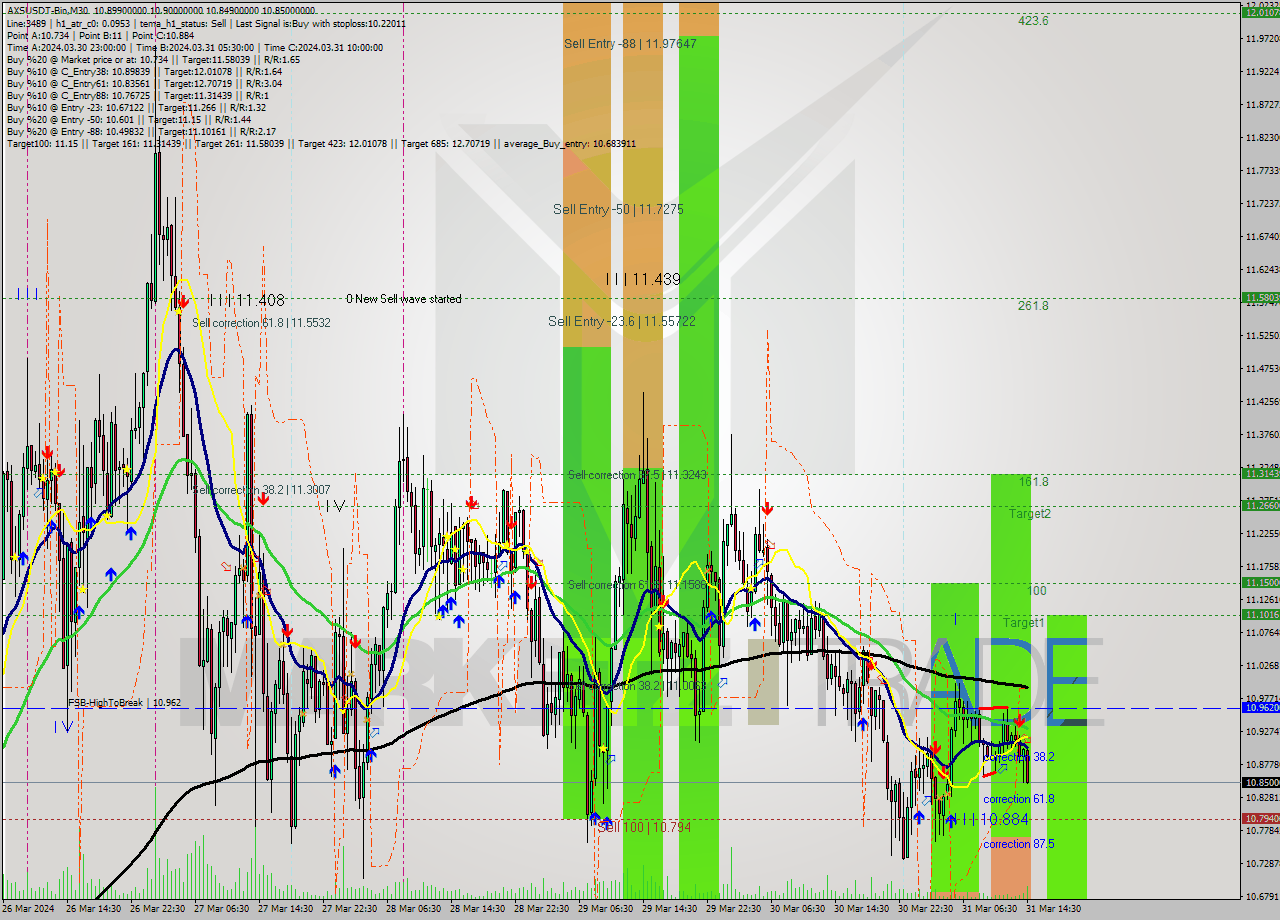Select the 'FSB-HighToBreak | 10.962' label
This screenshot has height=920, width=1280.
click(x=125, y=703)
